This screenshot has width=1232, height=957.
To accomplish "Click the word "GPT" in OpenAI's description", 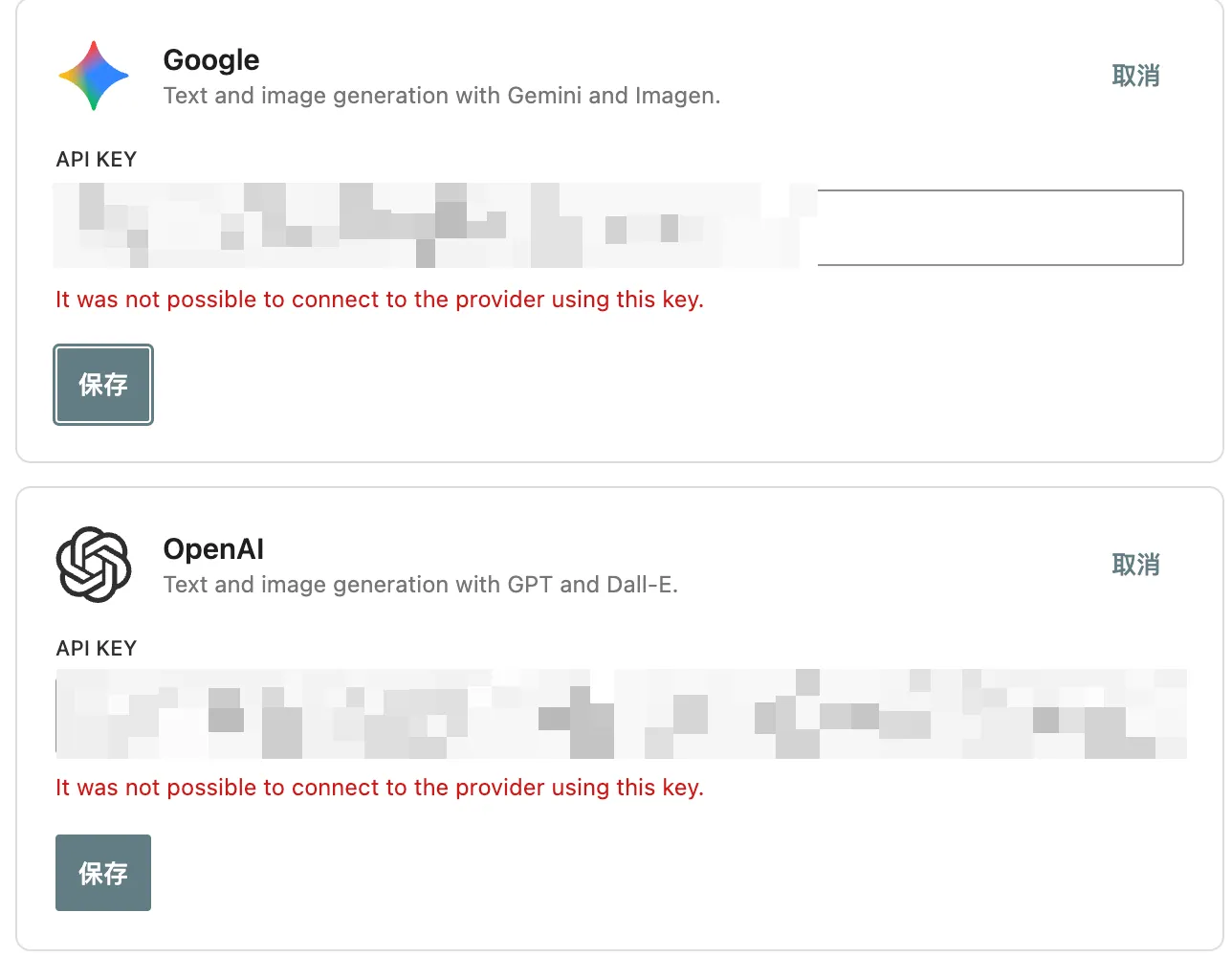I will point(530,585).
